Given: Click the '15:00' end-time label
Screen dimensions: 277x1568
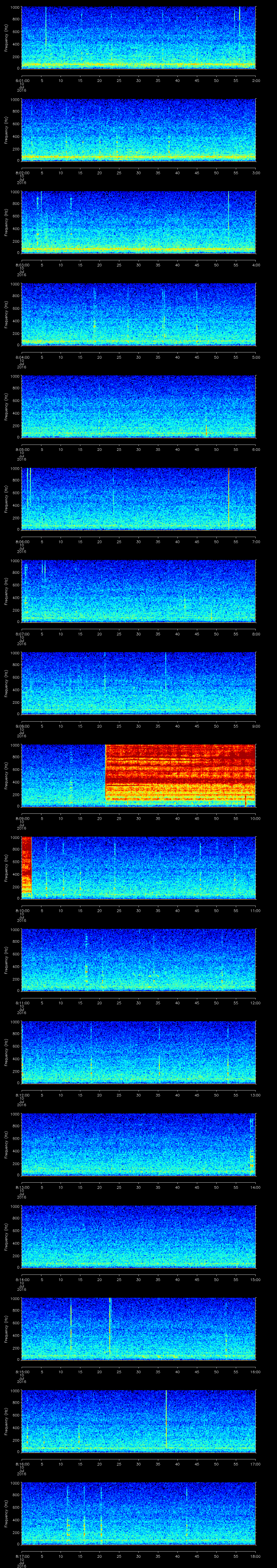Looking at the screenshot, I should coord(255,1279).
